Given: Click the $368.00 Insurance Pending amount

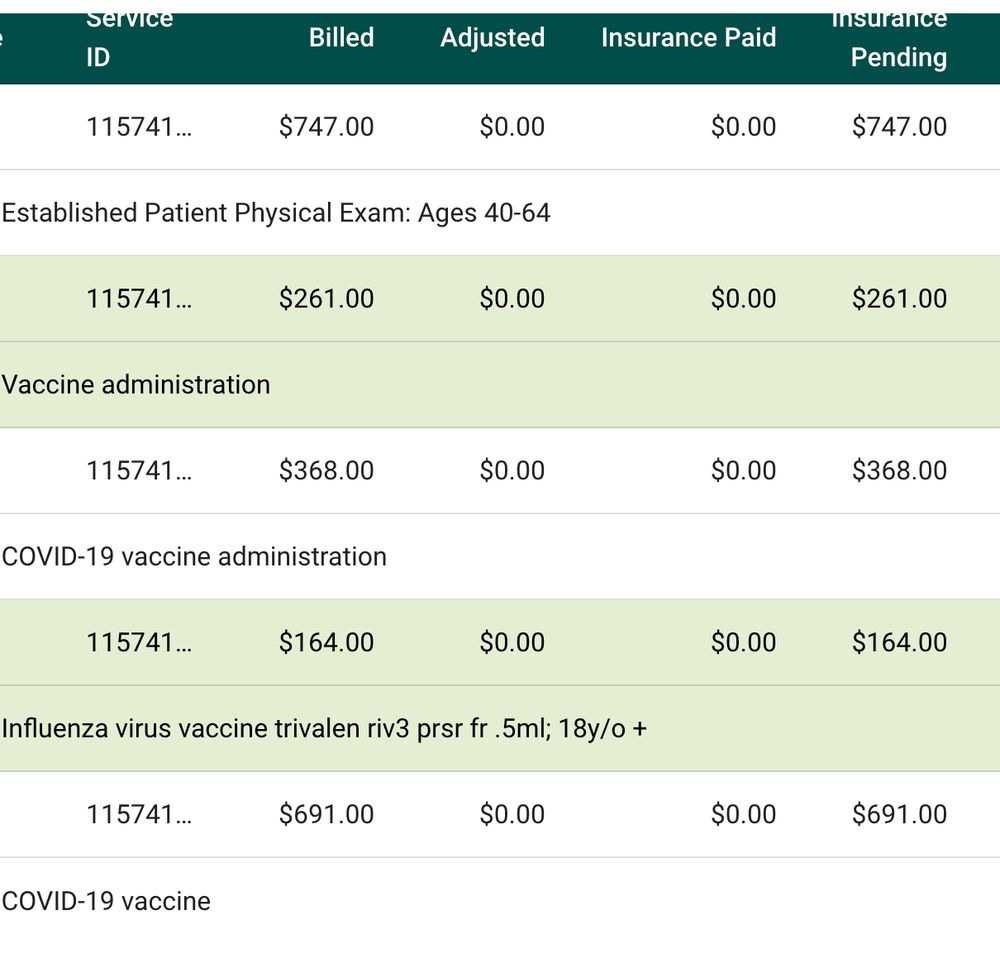Looking at the screenshot, I should pos(899,471).
